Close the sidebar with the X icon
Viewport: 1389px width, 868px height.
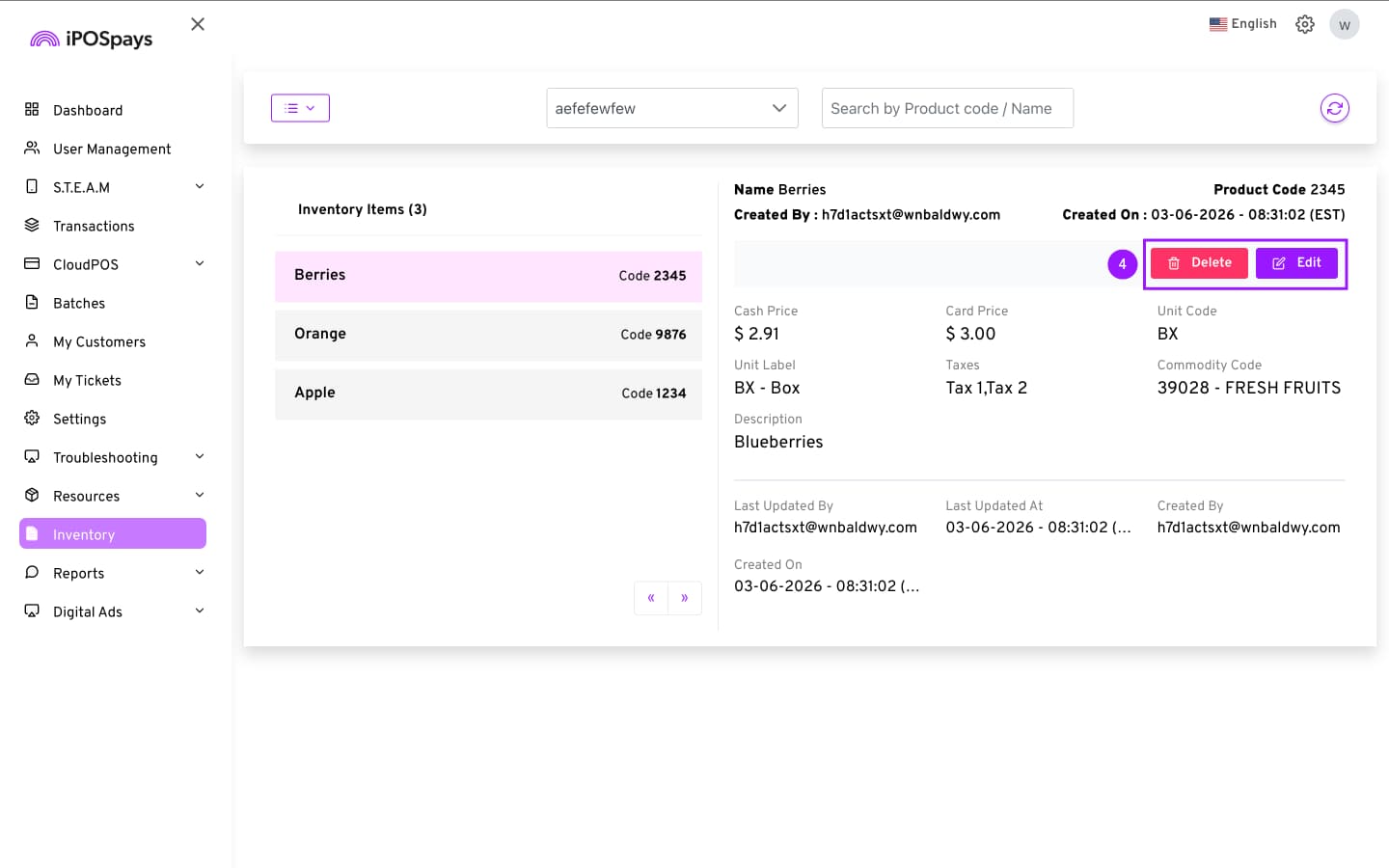click(198, 24)
